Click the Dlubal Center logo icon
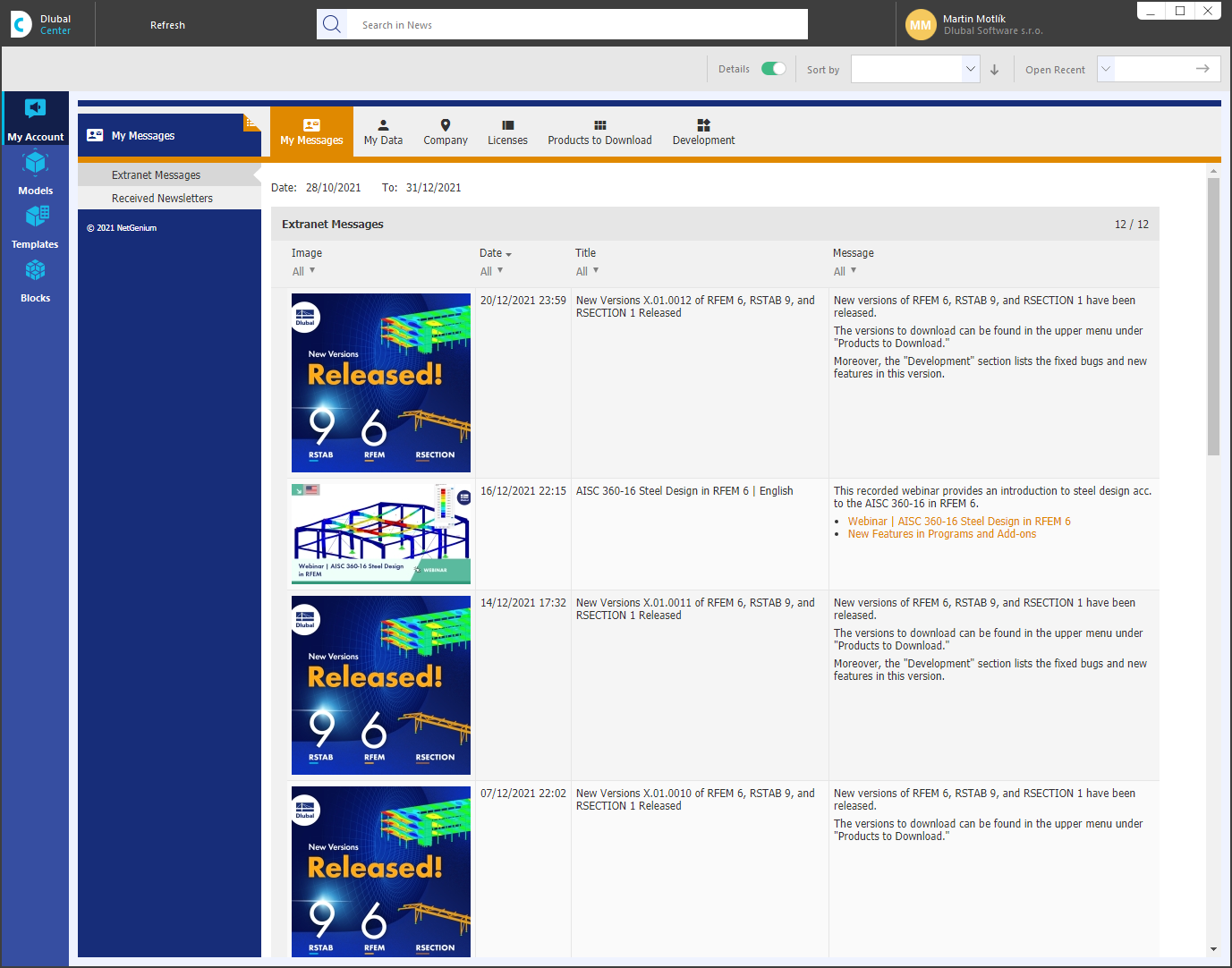This screenshot has width=1232, height=968. (21, 24)
